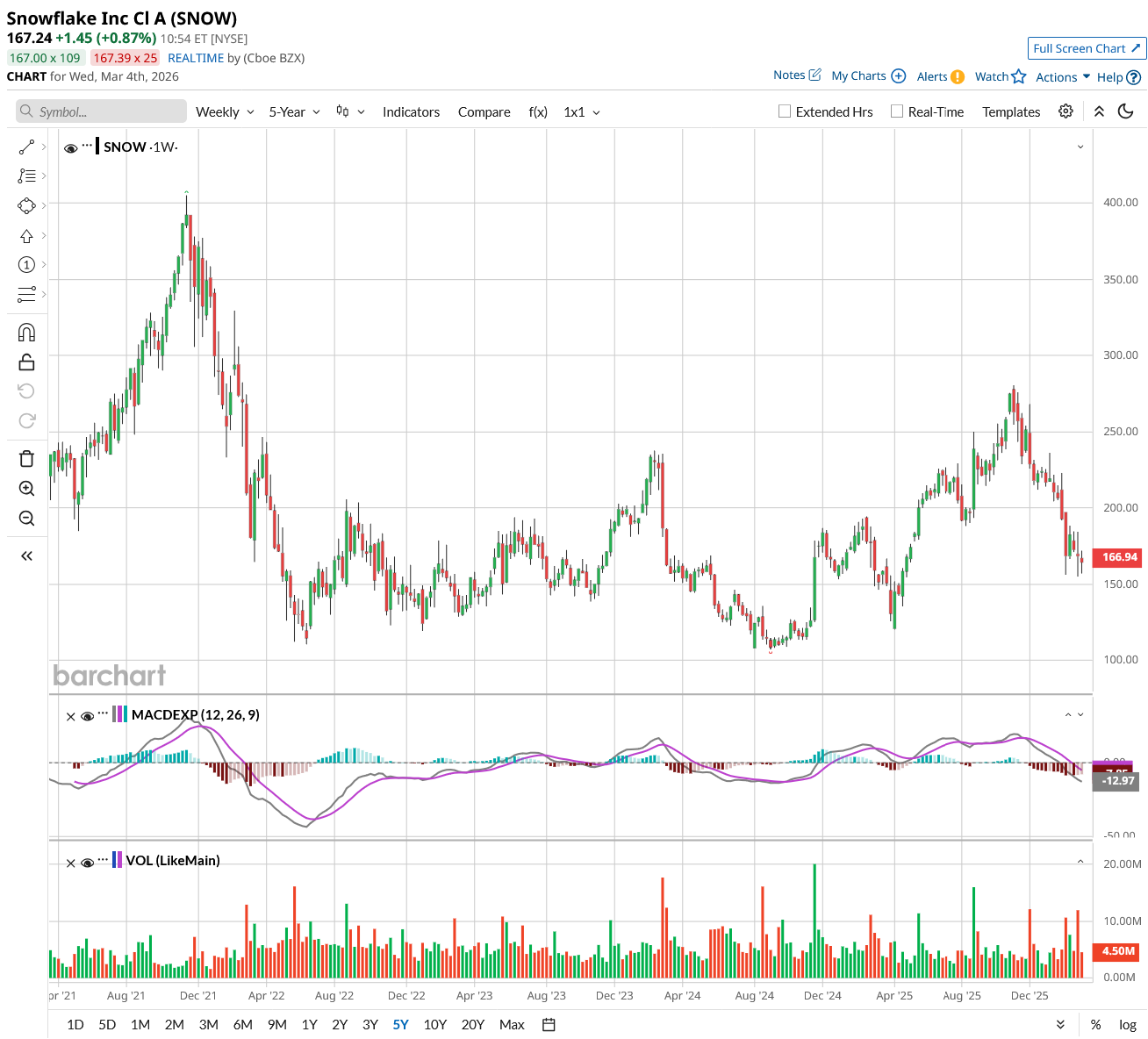1148x1039 pixels.
Task: Add to My Charts plus icon
Action: (x=898, y=75)
